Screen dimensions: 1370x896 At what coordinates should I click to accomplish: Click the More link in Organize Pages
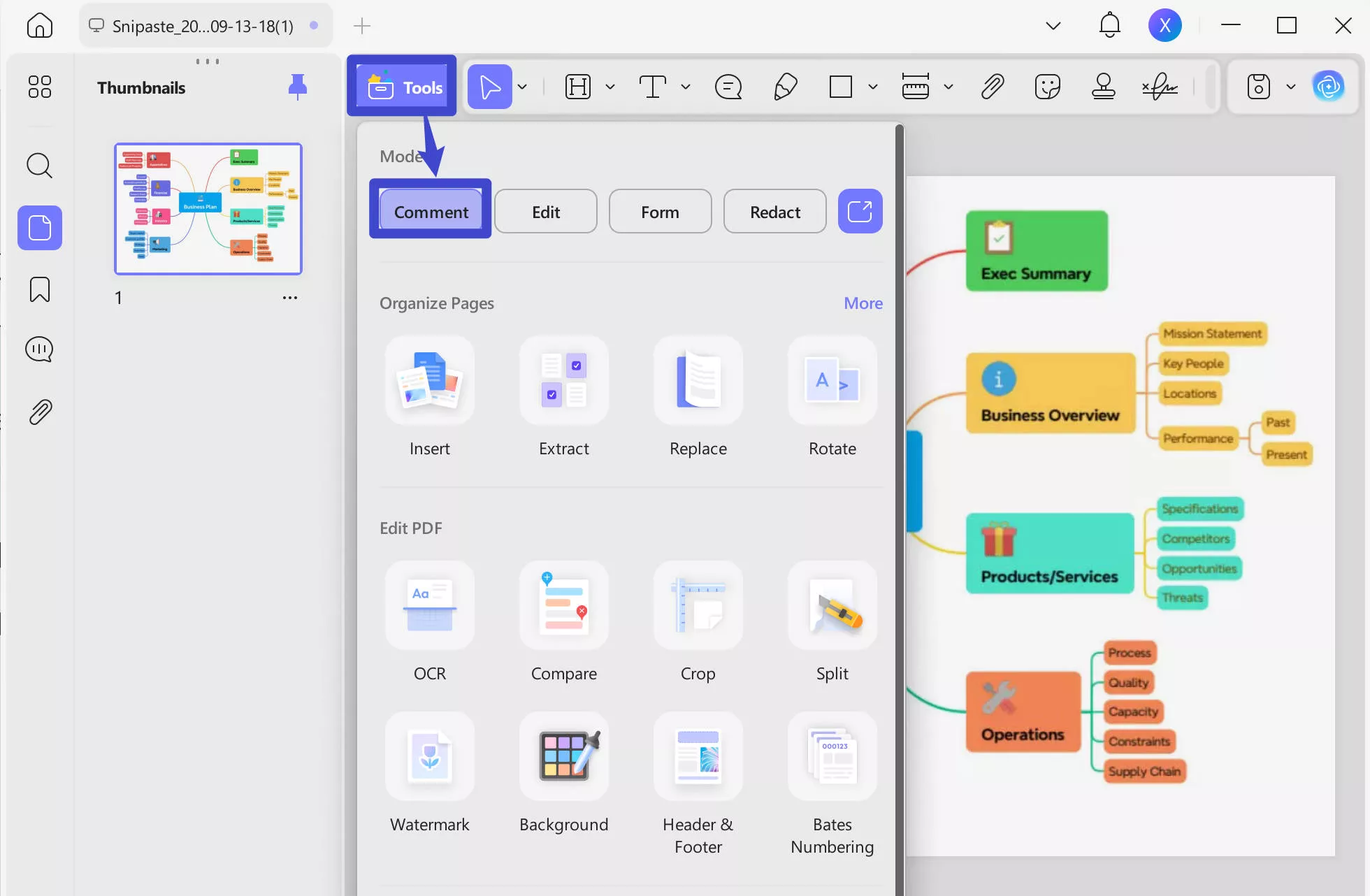tap(863, 303)
